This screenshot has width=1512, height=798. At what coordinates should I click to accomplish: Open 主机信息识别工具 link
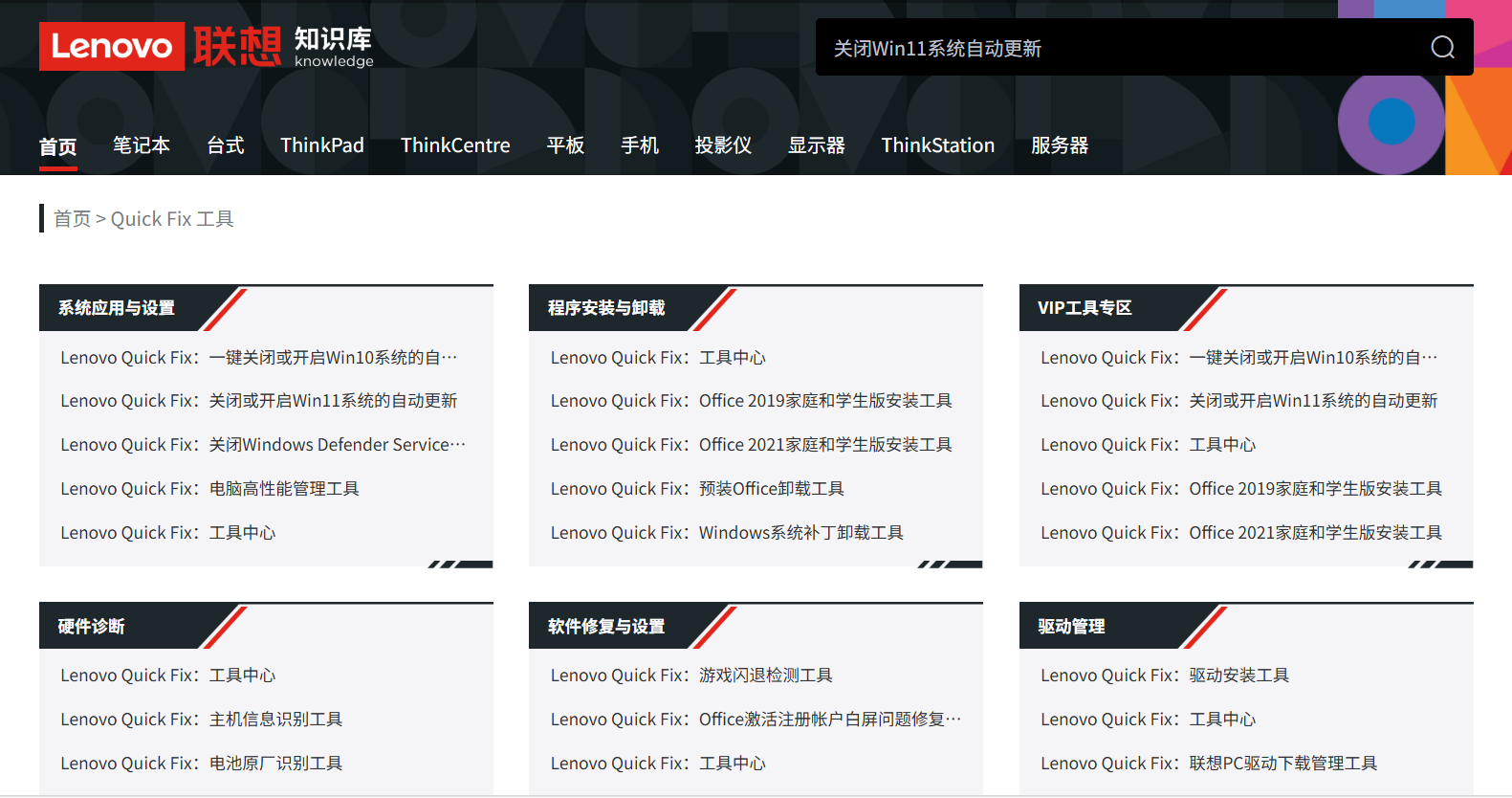point(202,720)
